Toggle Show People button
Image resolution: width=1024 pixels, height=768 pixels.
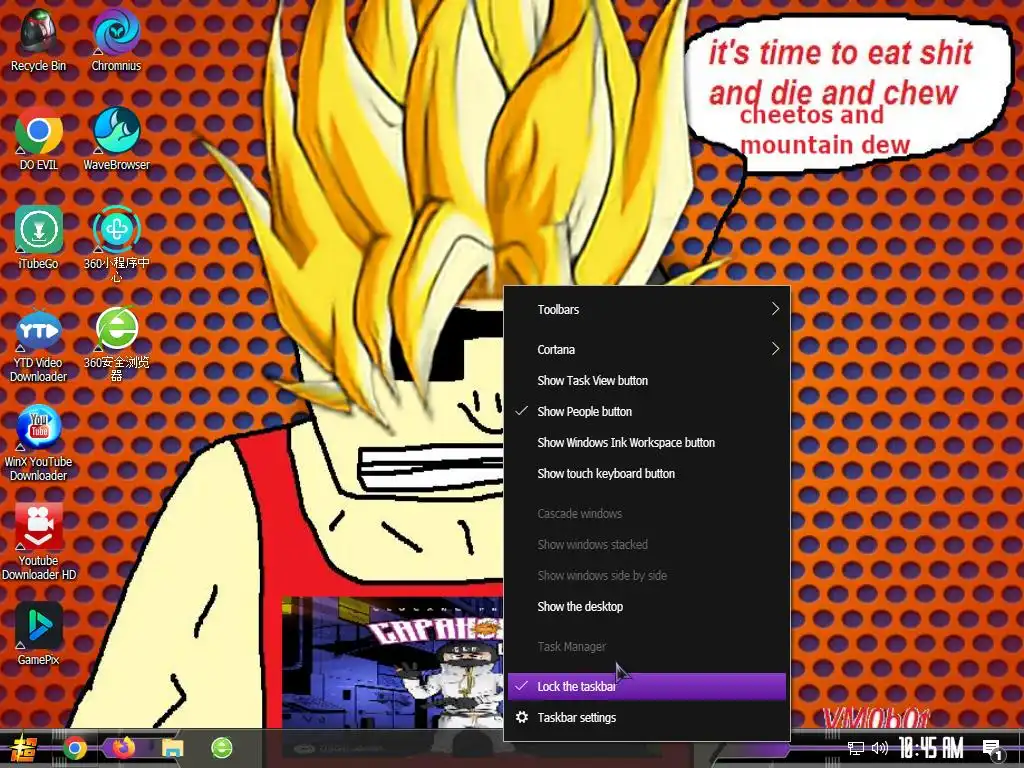point(647,411)
